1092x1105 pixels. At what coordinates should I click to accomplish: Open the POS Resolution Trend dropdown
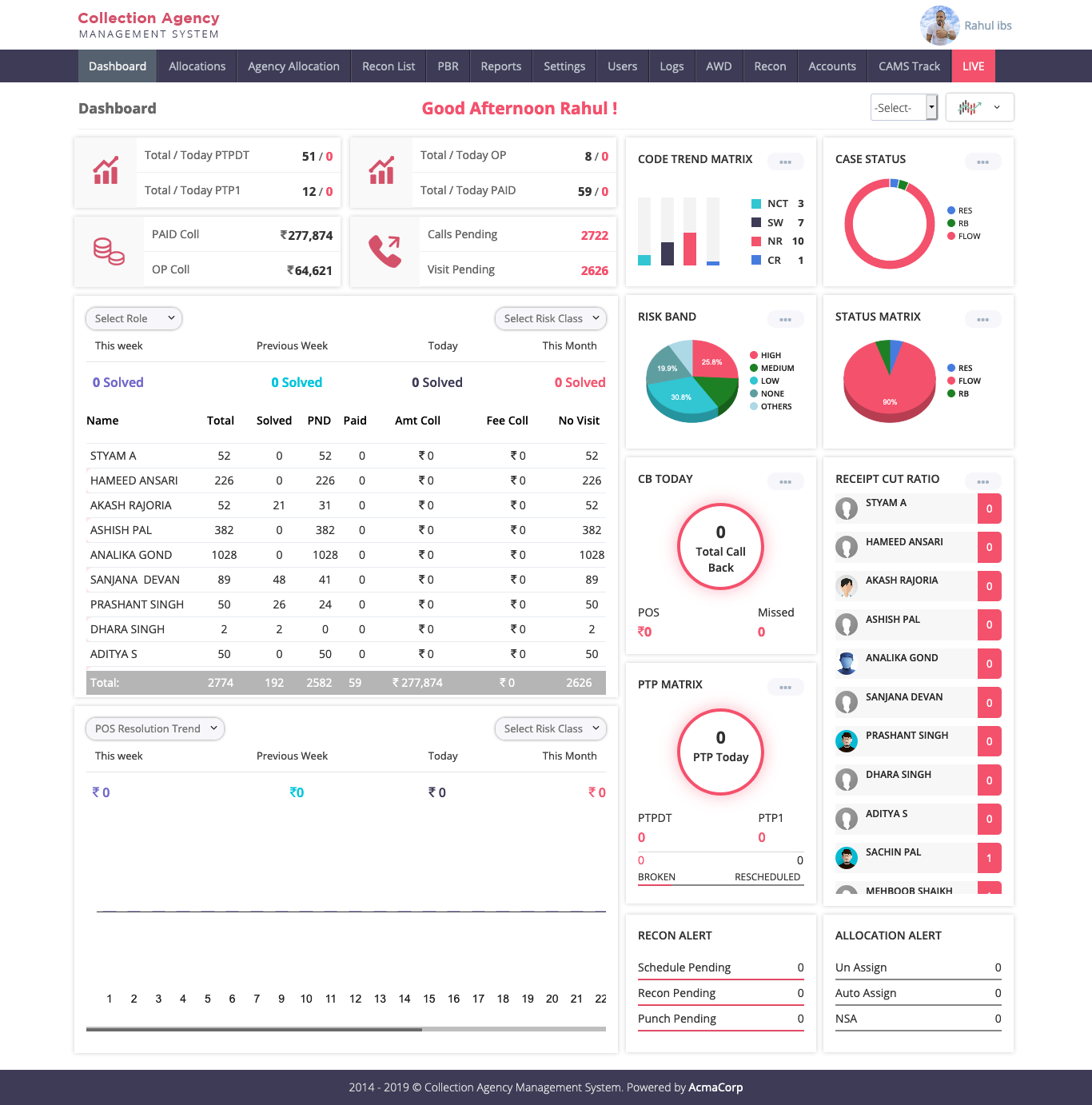tap(155, 728)
